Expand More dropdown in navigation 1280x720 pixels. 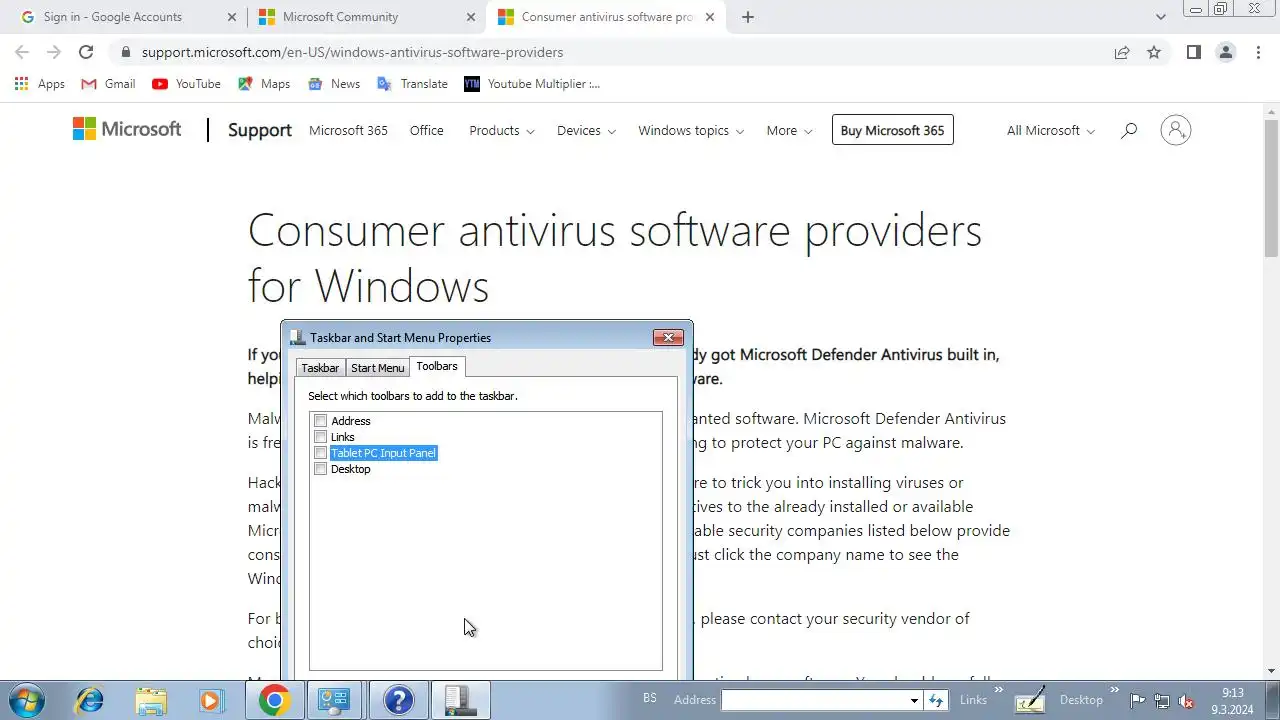tap(789, 131)
